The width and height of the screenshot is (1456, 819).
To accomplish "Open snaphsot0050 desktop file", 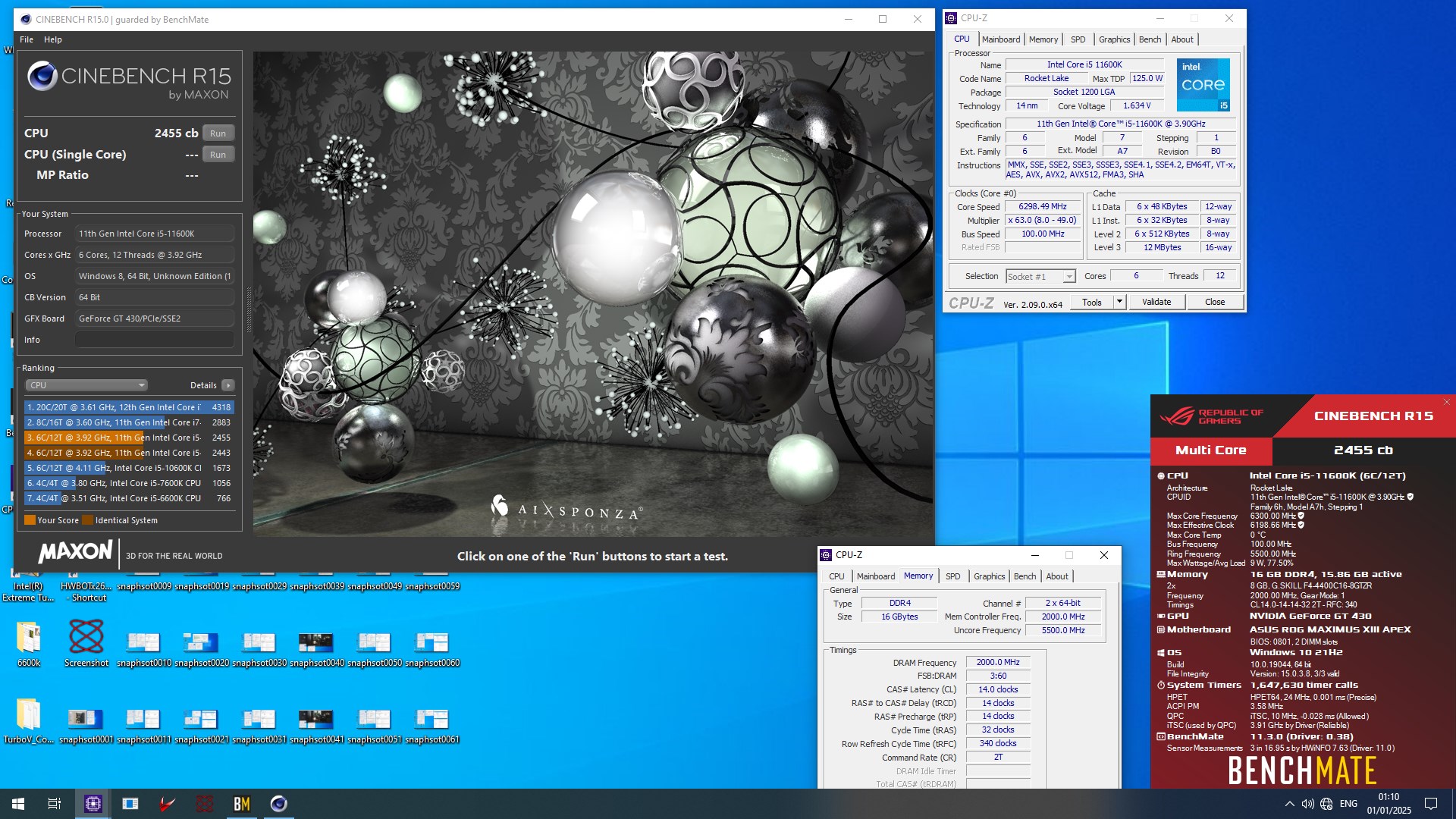I will pyautogui.click(x=374, y=648).
